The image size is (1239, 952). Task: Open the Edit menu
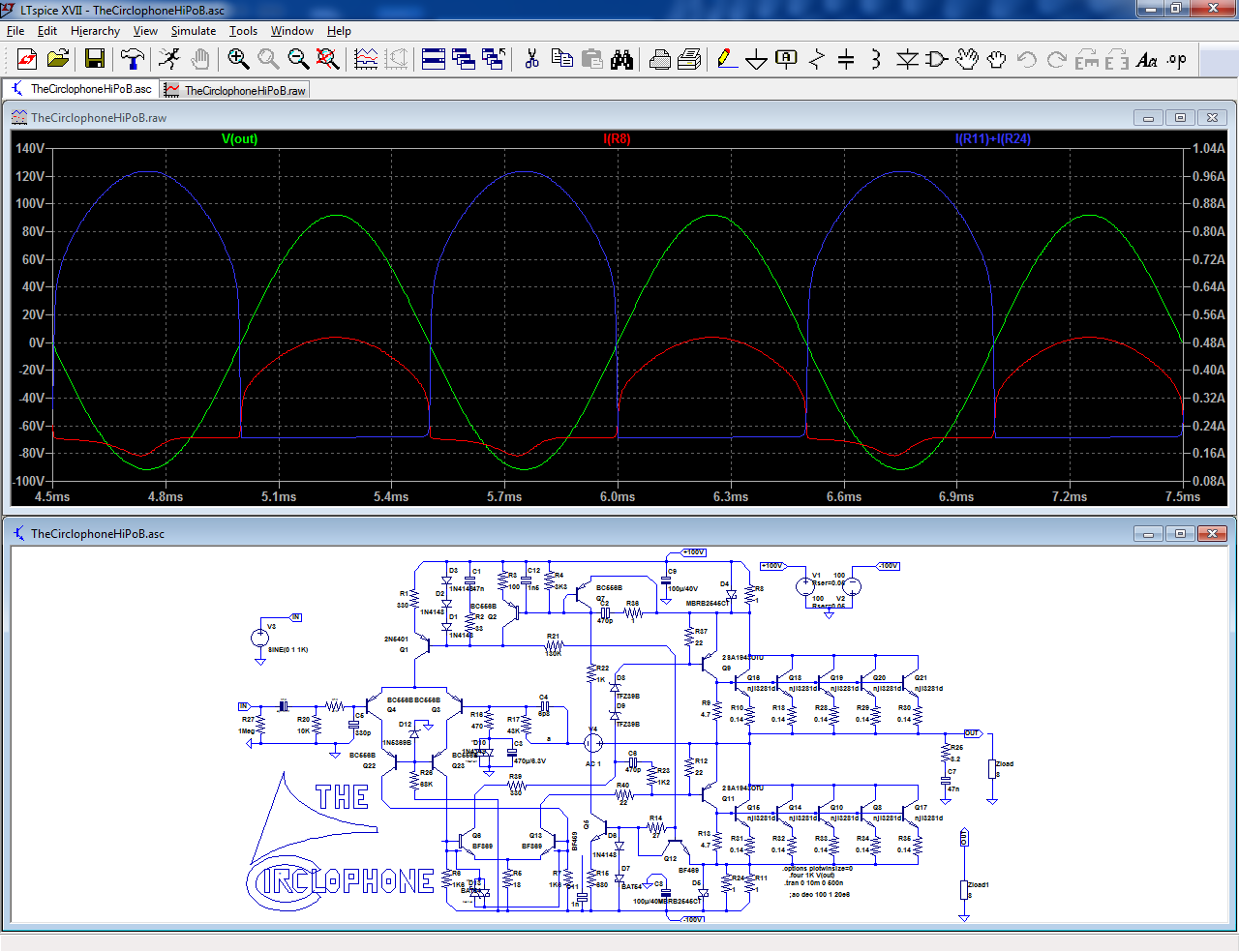pos(47,31)
